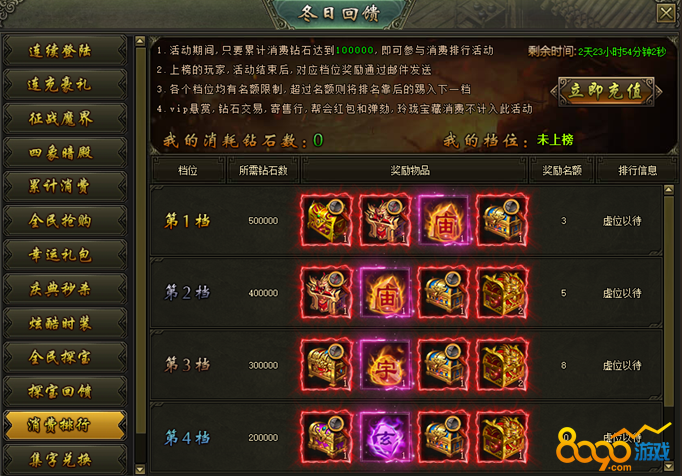Viewport: 682px width, 476px height.
Task: Click 虚位以待 ranking info for 第1档
Action: tap(622, 221)
